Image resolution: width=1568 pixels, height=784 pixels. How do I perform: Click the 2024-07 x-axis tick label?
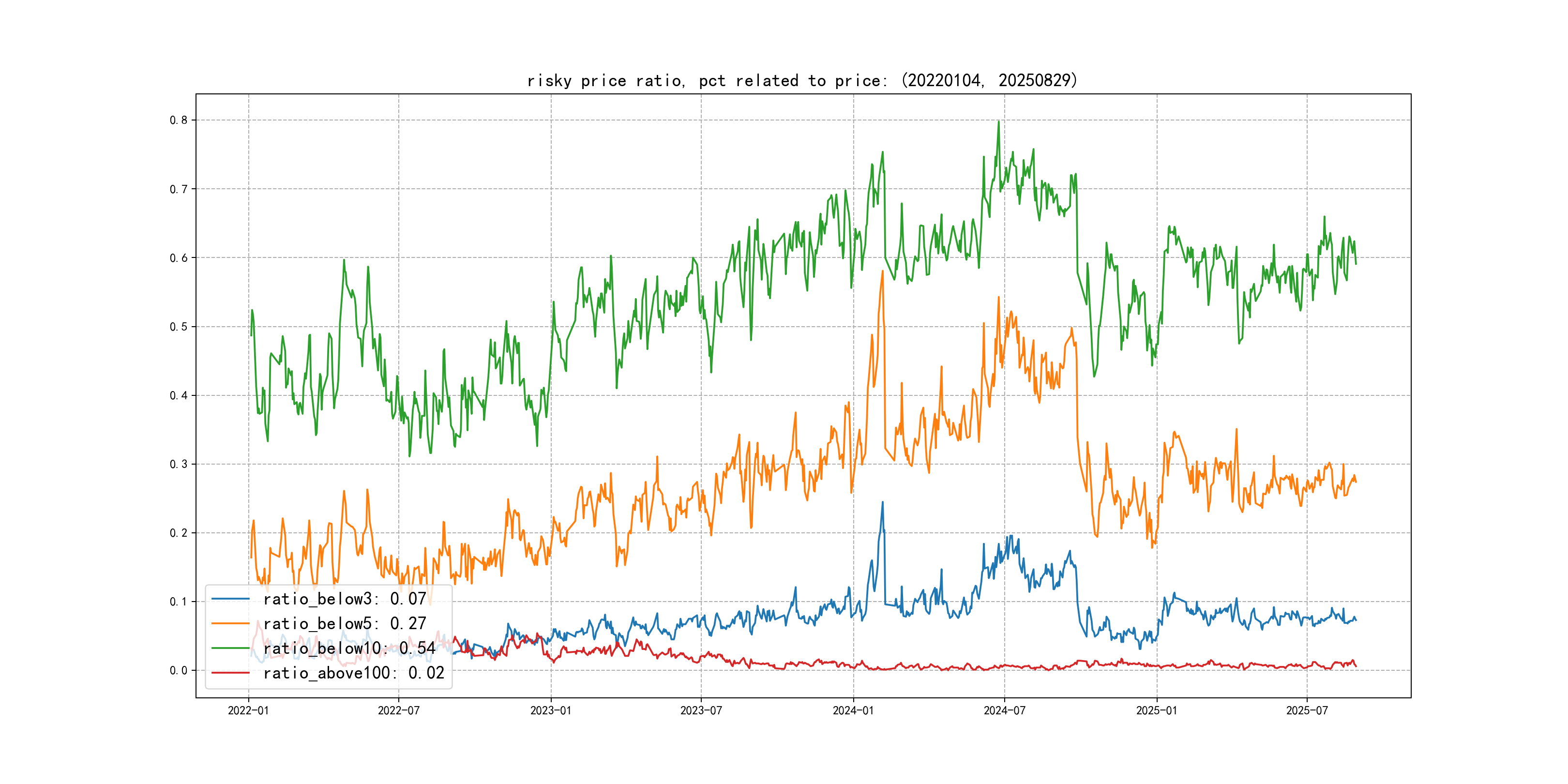(1004, 710)
